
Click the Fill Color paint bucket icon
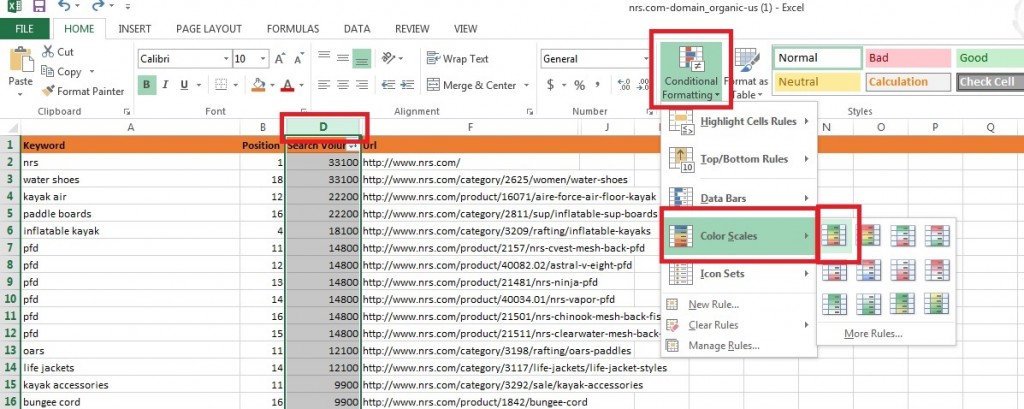pyautogui.click(x=258, y=85)
